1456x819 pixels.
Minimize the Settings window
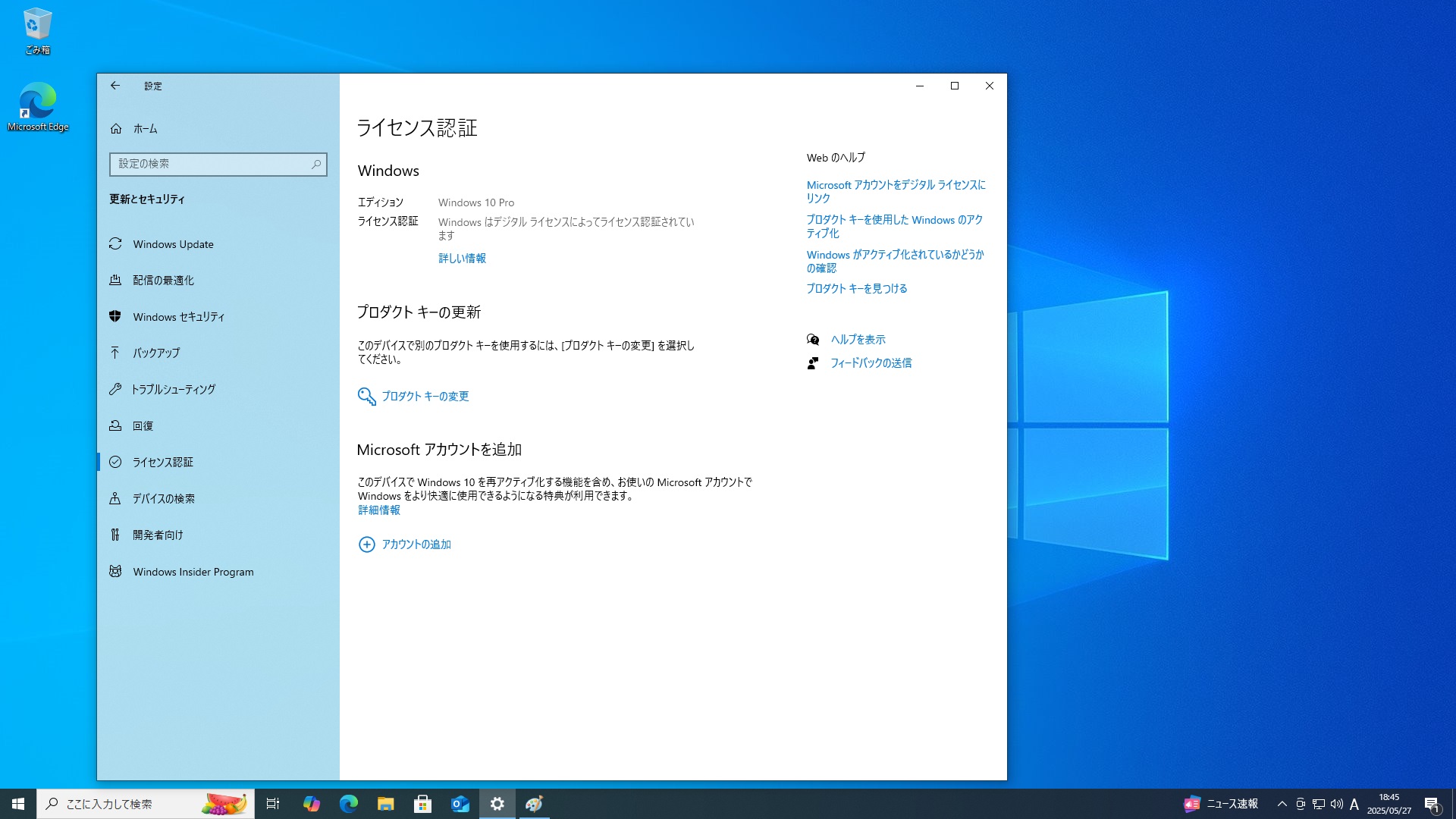click(x=920, y=86)
